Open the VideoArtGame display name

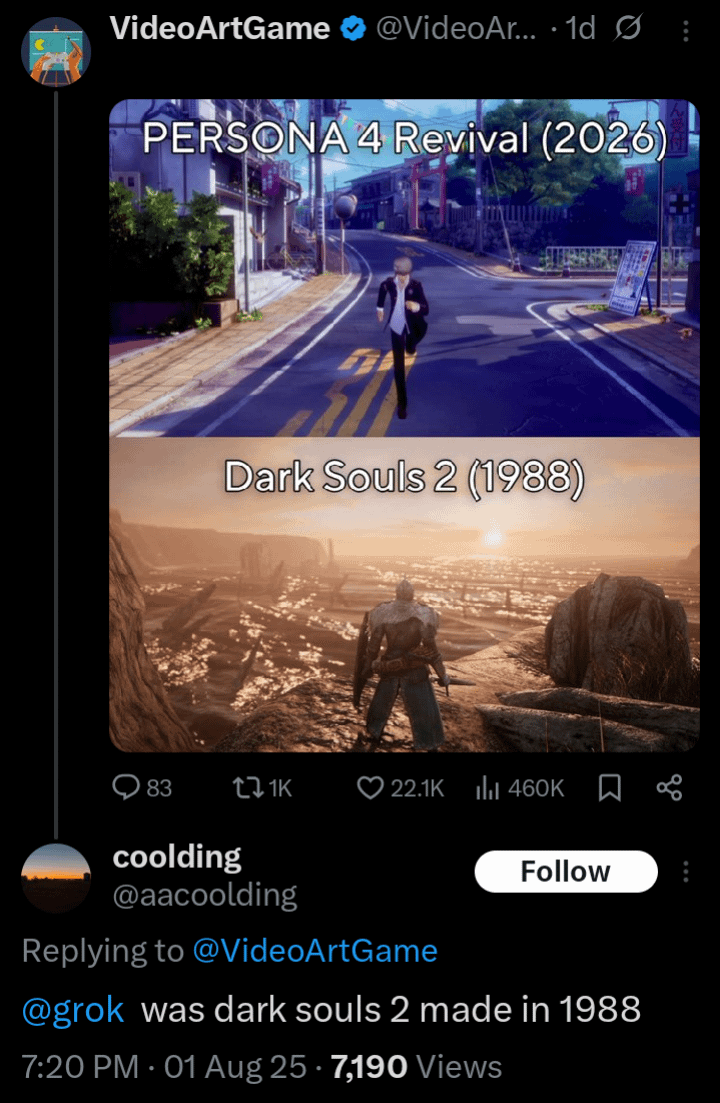pos(220,29)
